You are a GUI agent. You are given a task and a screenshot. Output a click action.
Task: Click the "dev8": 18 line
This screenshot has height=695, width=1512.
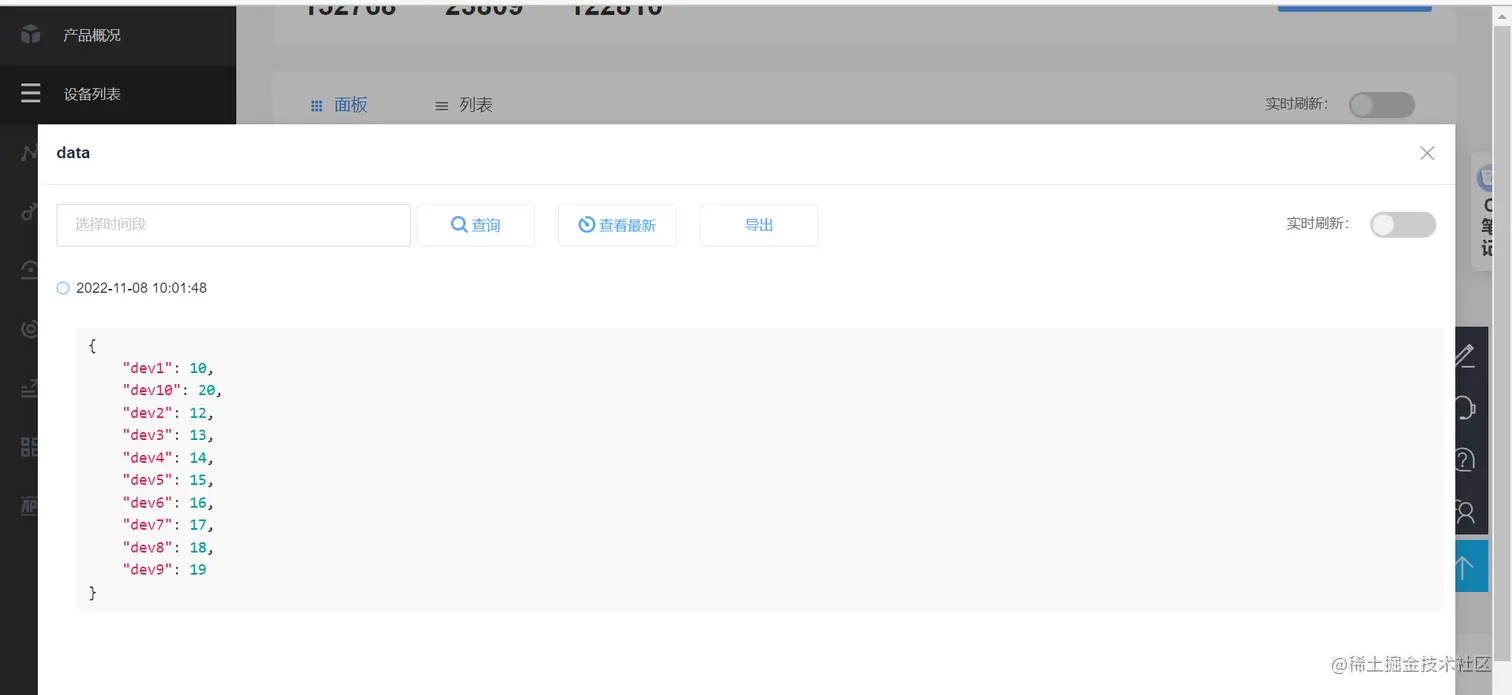[168, 548]
